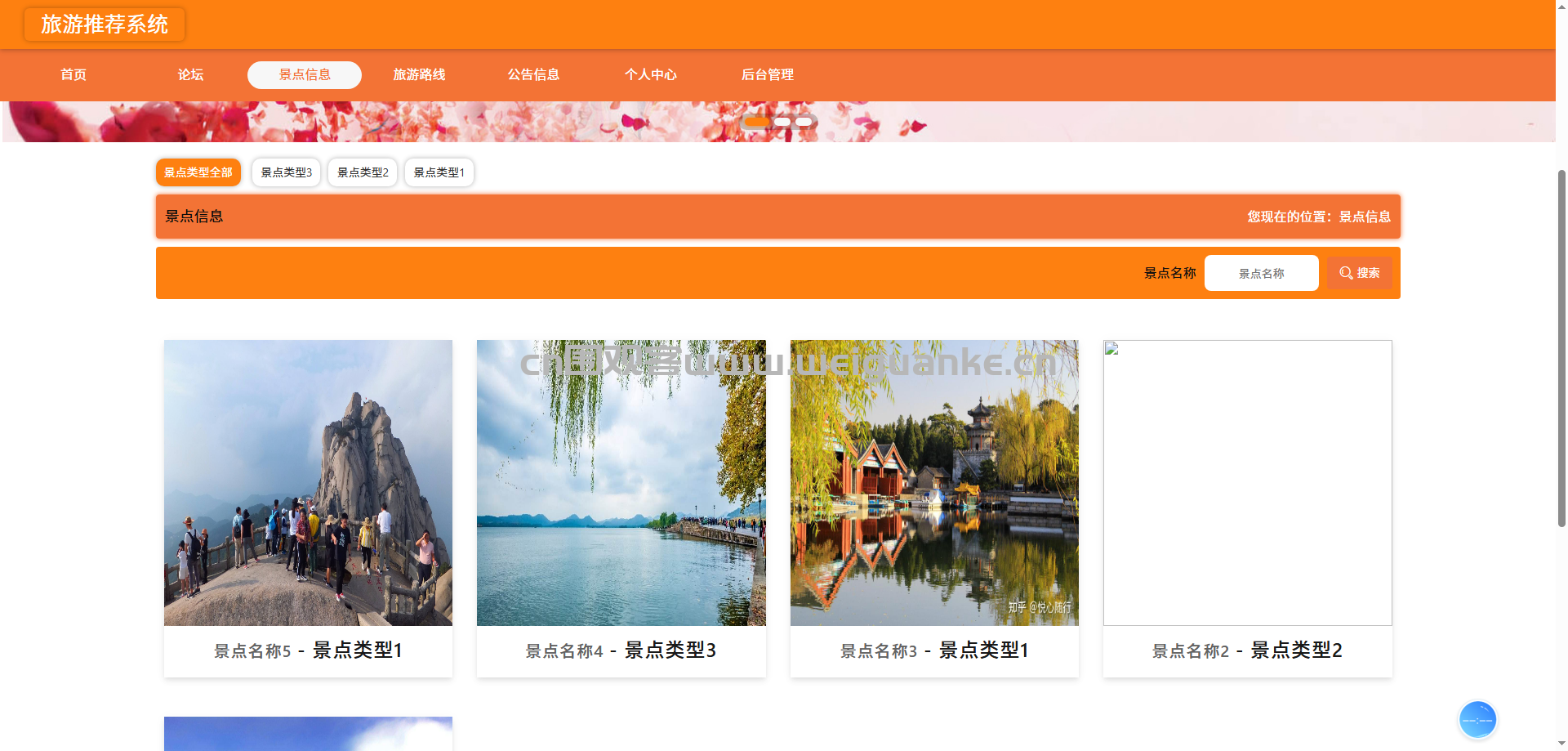Open the broken image of 景点名称2
The width and height of the screenshot is (1568, 751).
1248,483
